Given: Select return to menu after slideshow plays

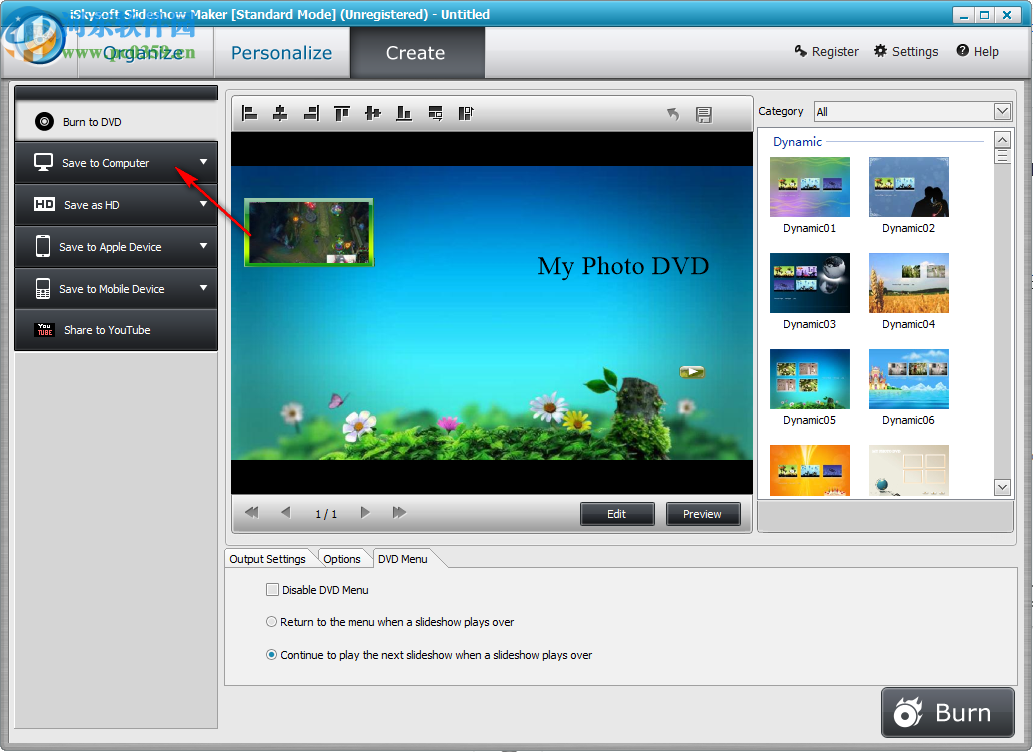Looking at the screenshot, I should pos(271,621).
